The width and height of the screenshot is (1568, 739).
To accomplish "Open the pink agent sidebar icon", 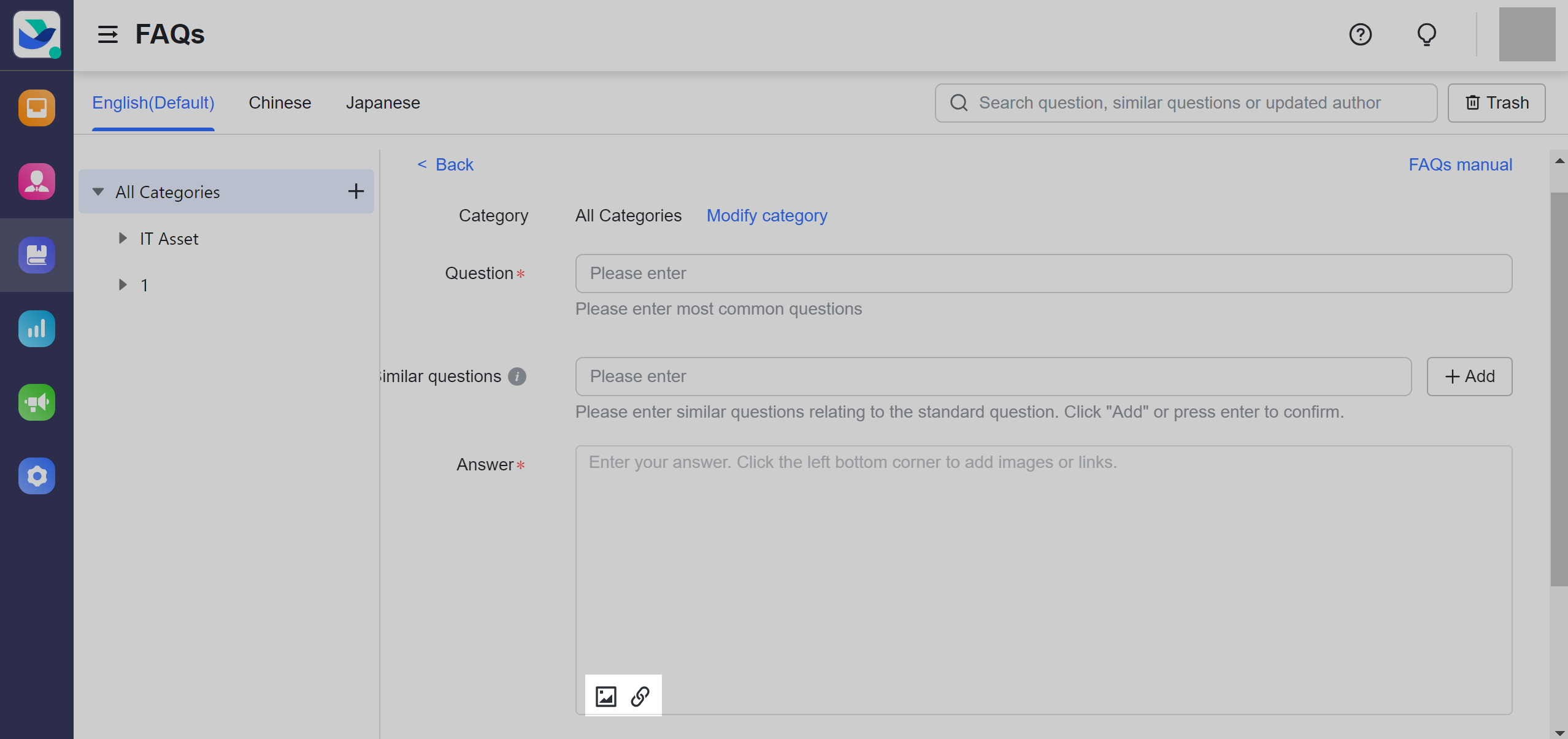I will pos(37,182).
